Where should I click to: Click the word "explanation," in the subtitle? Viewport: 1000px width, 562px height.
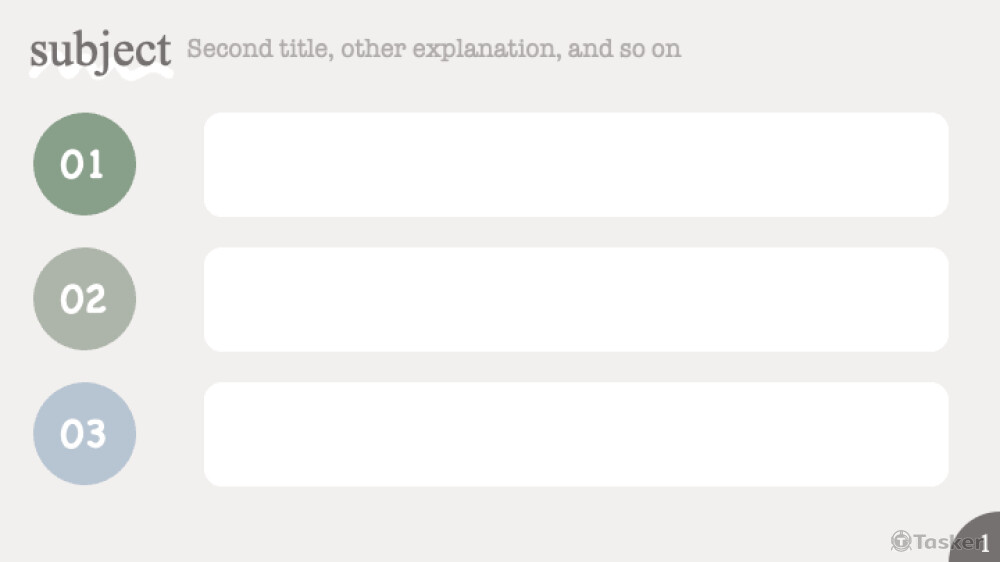pyautogui.click(x=486, y=49)
